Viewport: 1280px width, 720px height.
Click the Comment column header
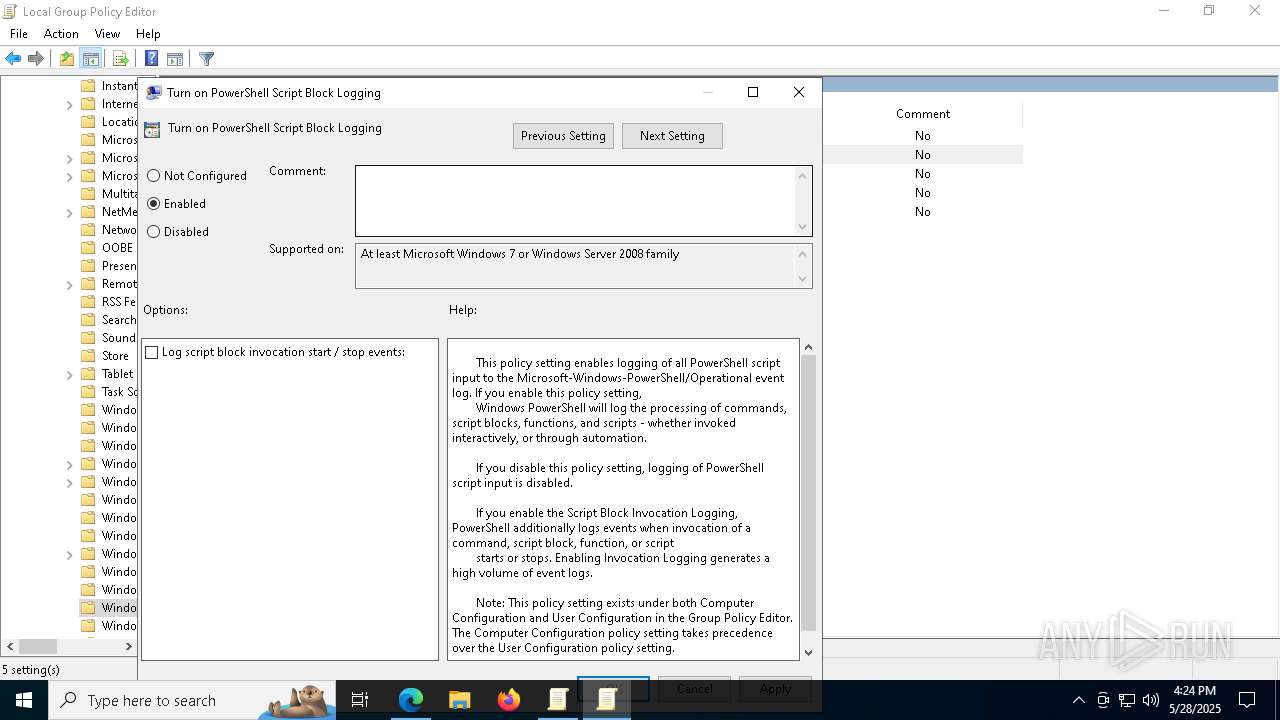[922, 114]
